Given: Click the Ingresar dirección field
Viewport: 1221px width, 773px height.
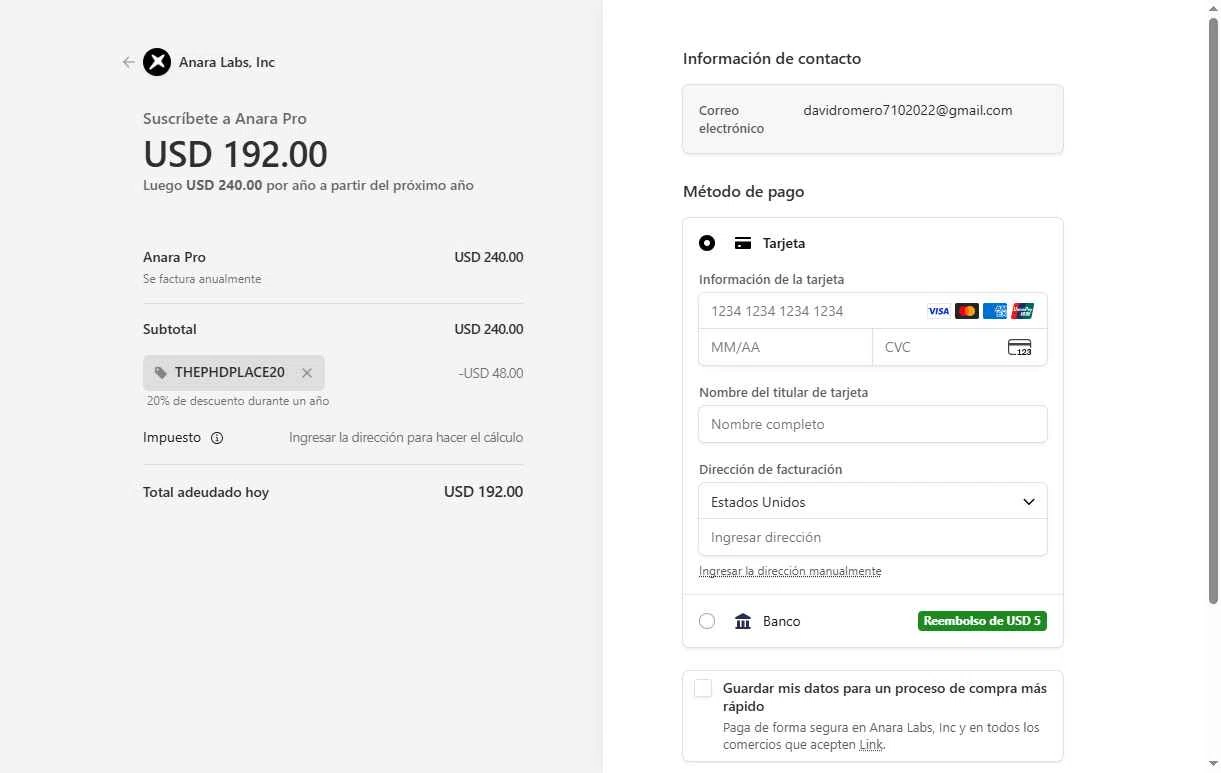Looking at the screenshot, I should [873, 538].
